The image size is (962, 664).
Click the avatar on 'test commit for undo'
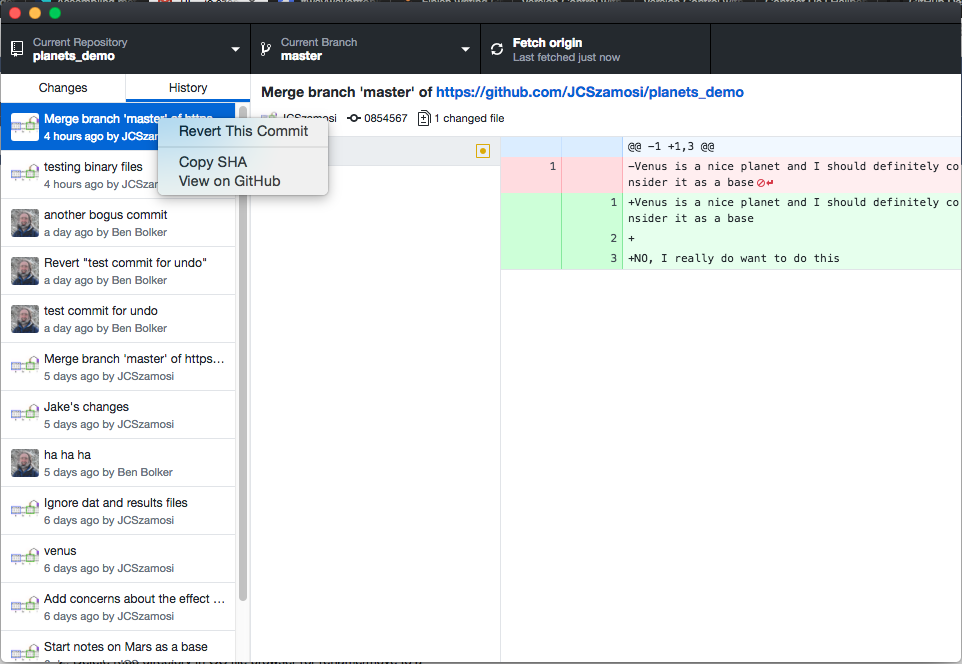[25, 319]
